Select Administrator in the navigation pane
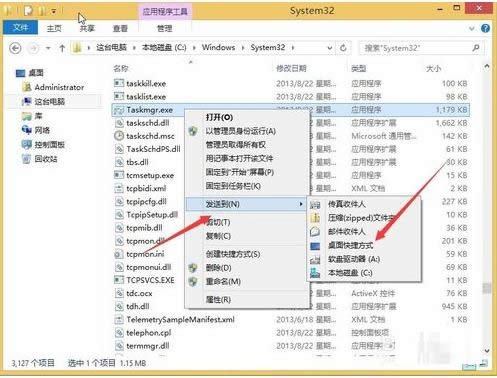Viewport: 497px width, 378px height. pos(59,87)
